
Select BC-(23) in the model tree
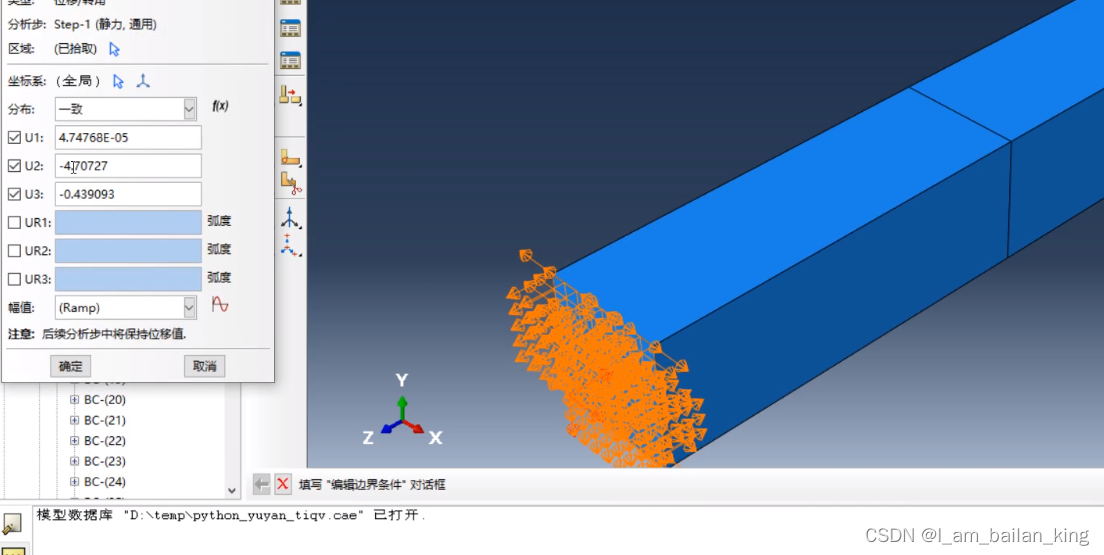pos(105,461)
